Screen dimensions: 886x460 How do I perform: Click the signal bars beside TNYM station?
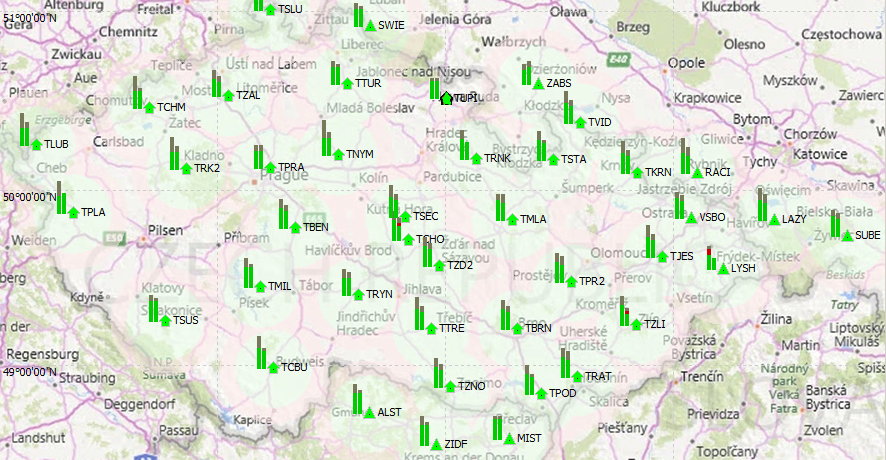[x=326, y=139]
